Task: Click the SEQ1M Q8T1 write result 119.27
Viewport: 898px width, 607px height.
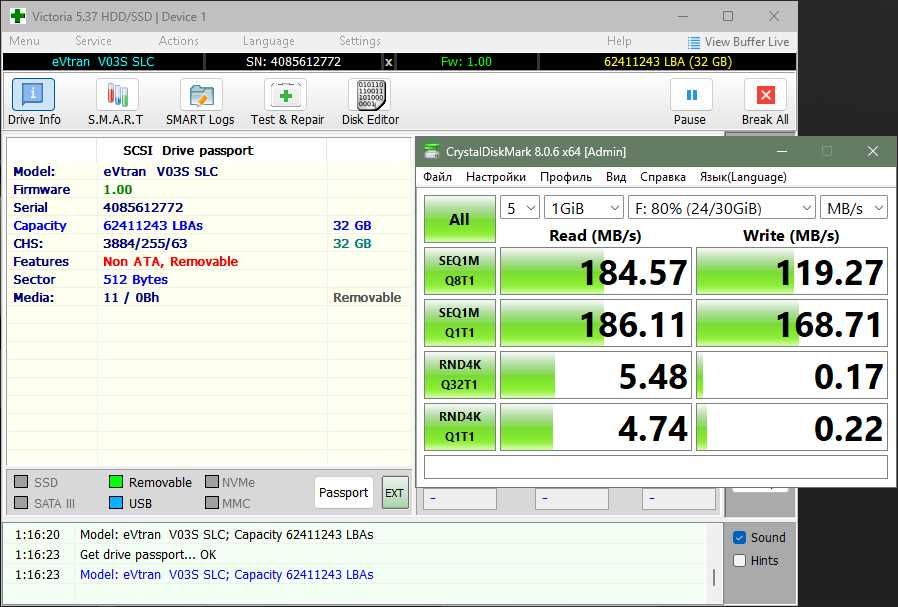Action: pos(792,271)
